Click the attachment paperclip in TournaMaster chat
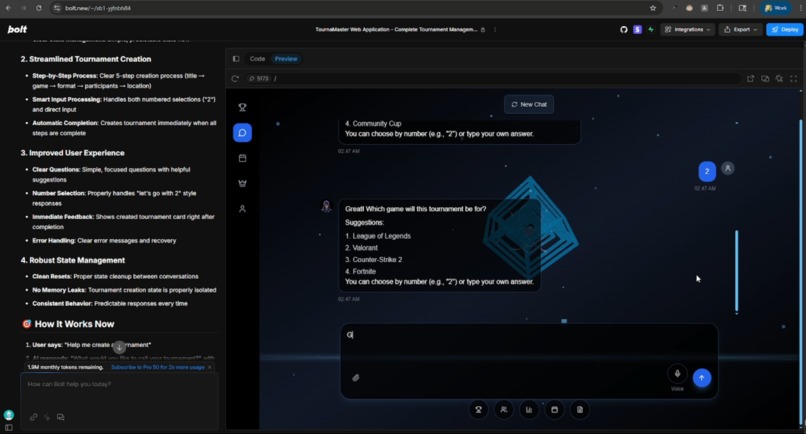Viewport: 806px width, 434px height. [356, 378]
